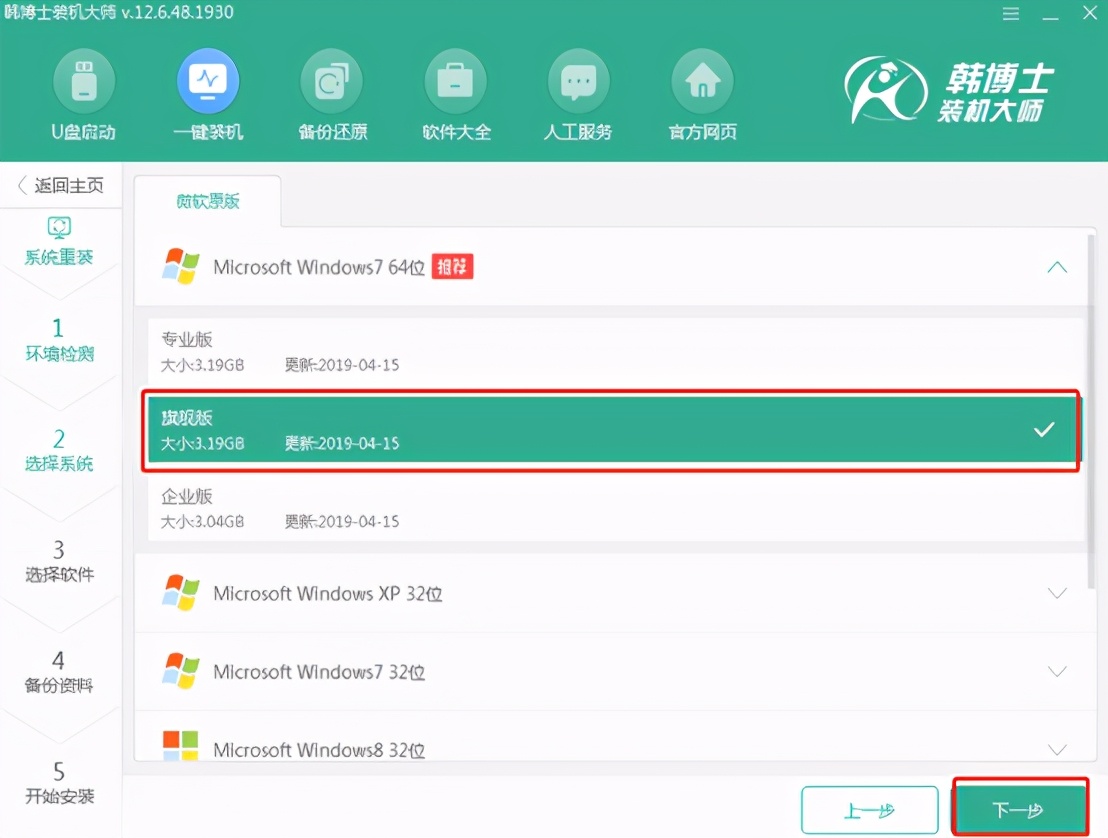The image size is (1108, 838).
Task: Open 人工服务 customer support
Action: coord(578,92)
